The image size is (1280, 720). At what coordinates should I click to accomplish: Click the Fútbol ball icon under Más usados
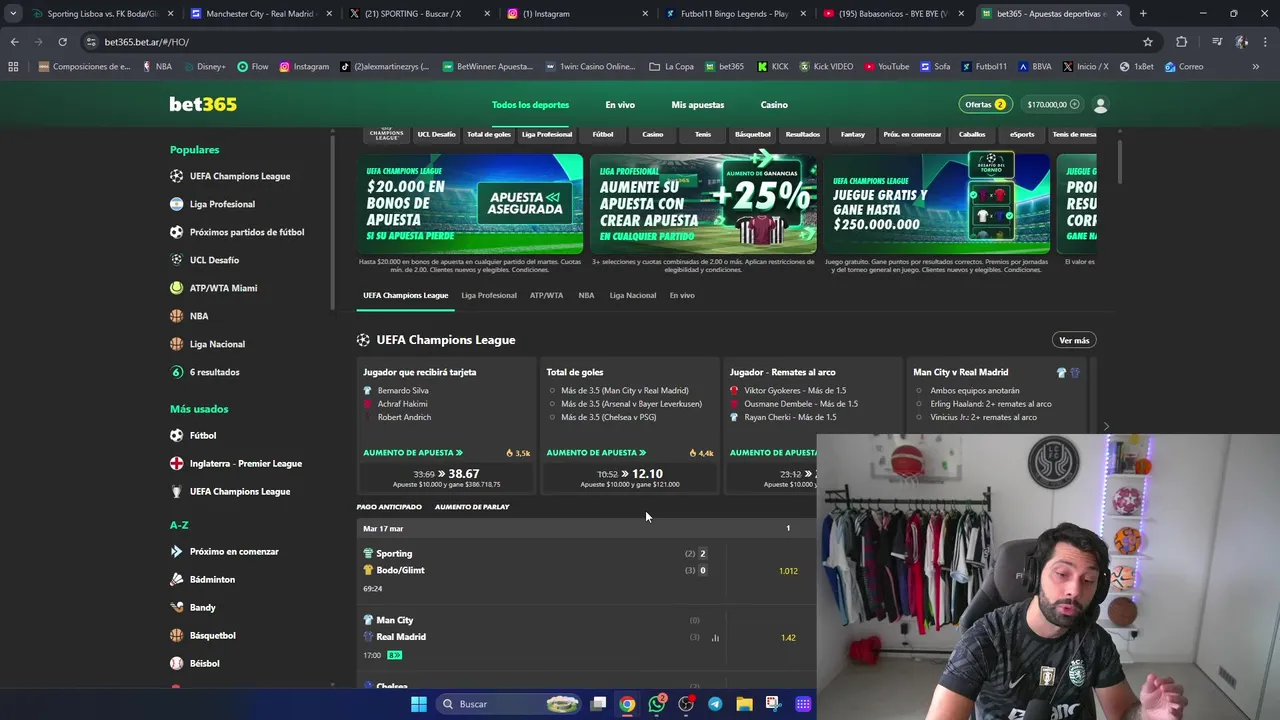177,435
